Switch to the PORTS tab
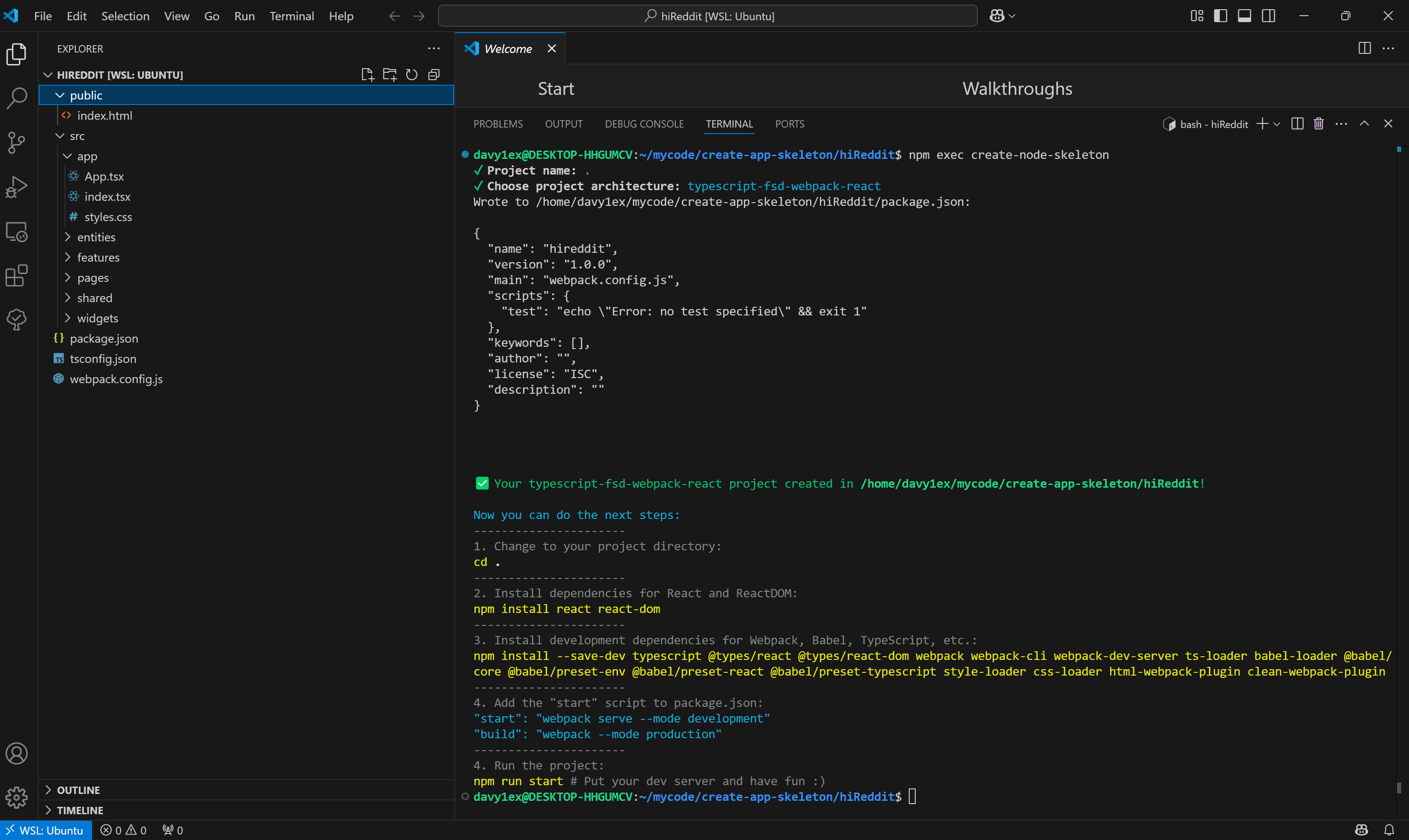Image resolution: width=1409 pixels, height=840 pixels. pos(789,124)
